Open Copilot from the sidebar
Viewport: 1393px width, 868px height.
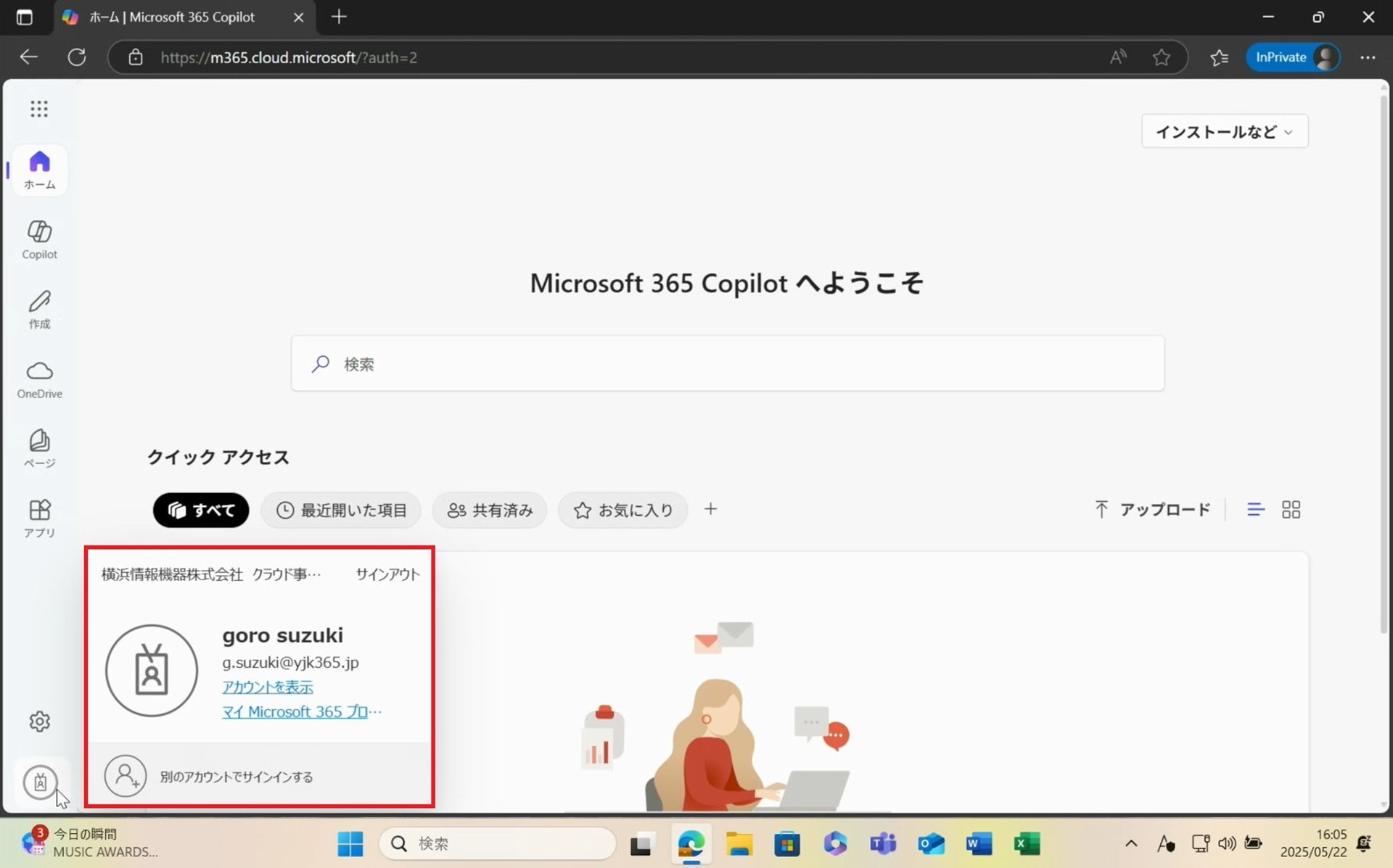click(x=39, y=239)
